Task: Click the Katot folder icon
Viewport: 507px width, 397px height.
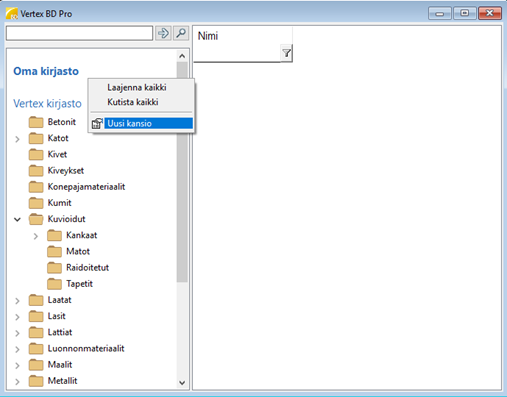Action: click(x=36, y=138)
